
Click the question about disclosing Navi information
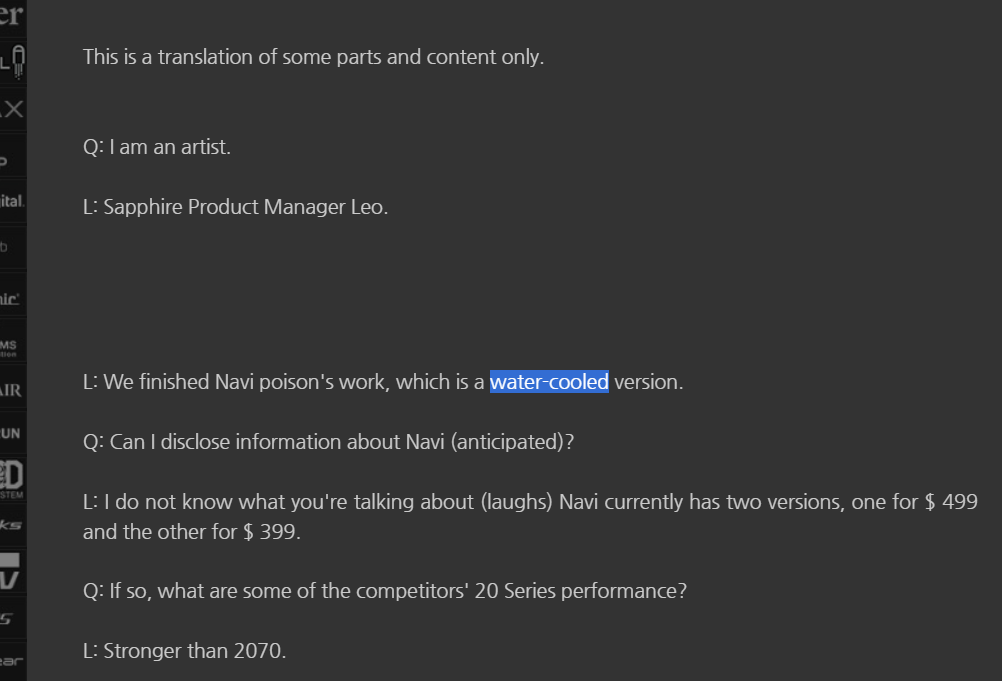coord(328,442)
